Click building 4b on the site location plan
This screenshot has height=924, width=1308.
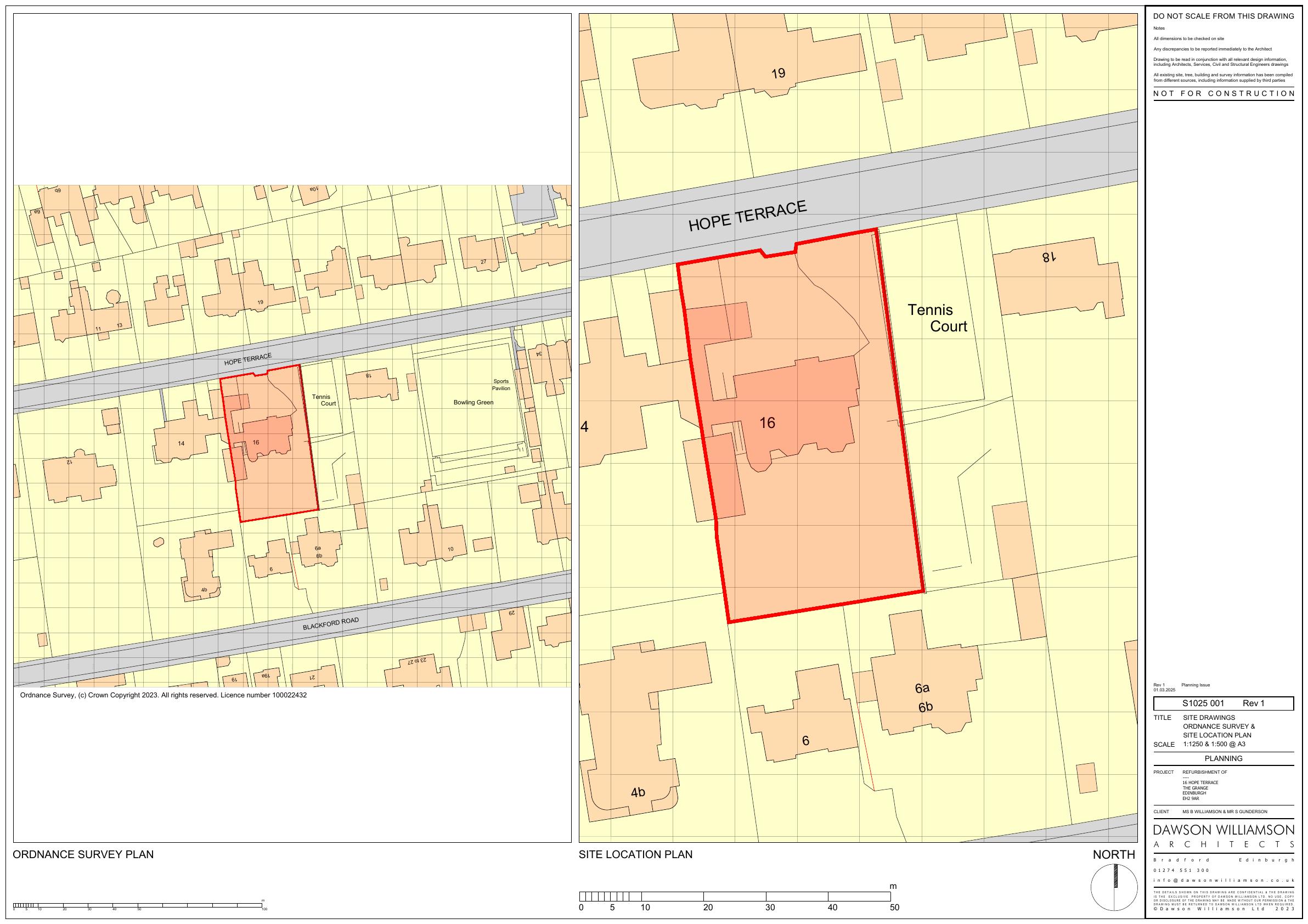pos(638,792)
